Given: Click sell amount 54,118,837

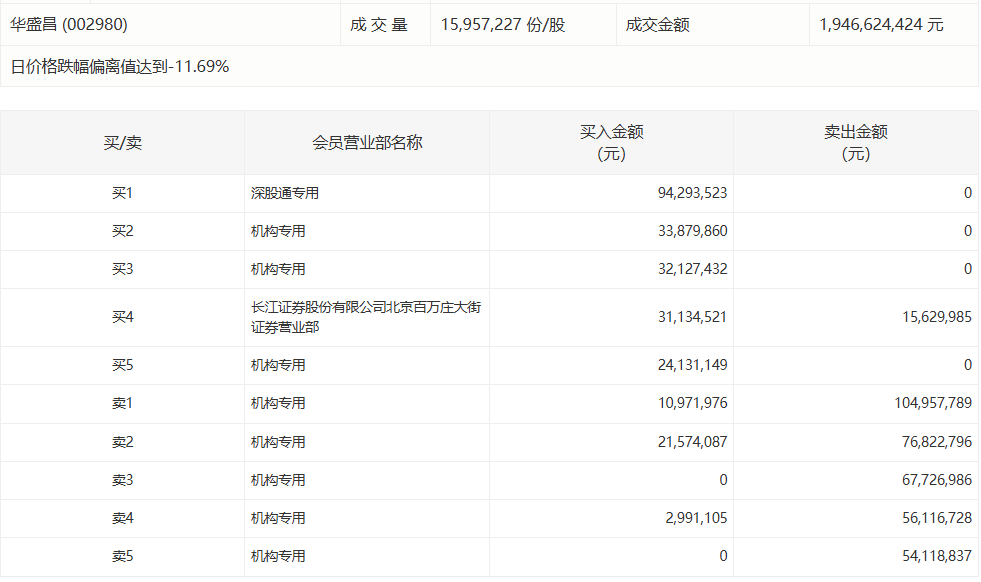Looking at the screenshot, I should tap(937, 556).
